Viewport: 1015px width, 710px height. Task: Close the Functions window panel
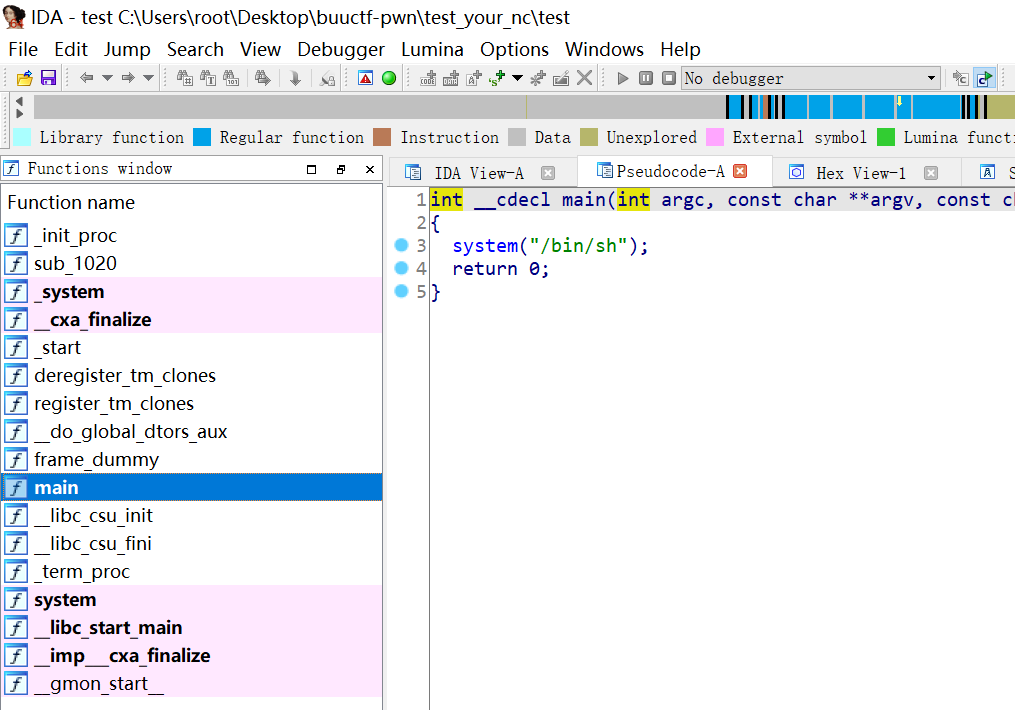pyautogui.click(x=370, y=170)
